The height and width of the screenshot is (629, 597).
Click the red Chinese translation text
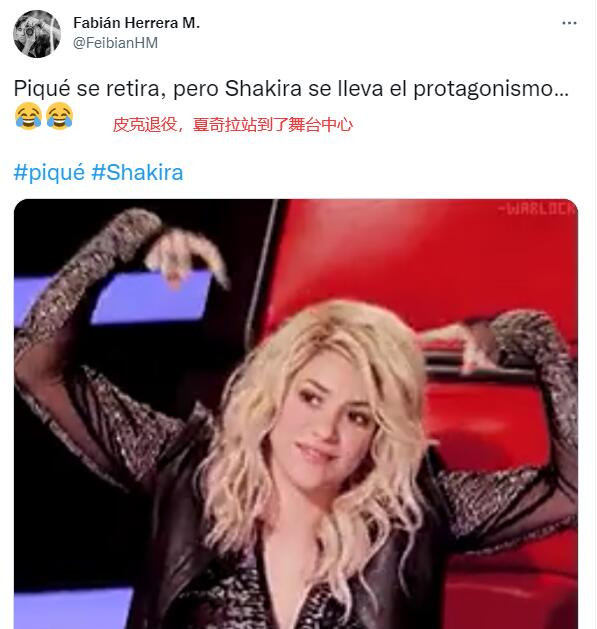pos(232,125)
